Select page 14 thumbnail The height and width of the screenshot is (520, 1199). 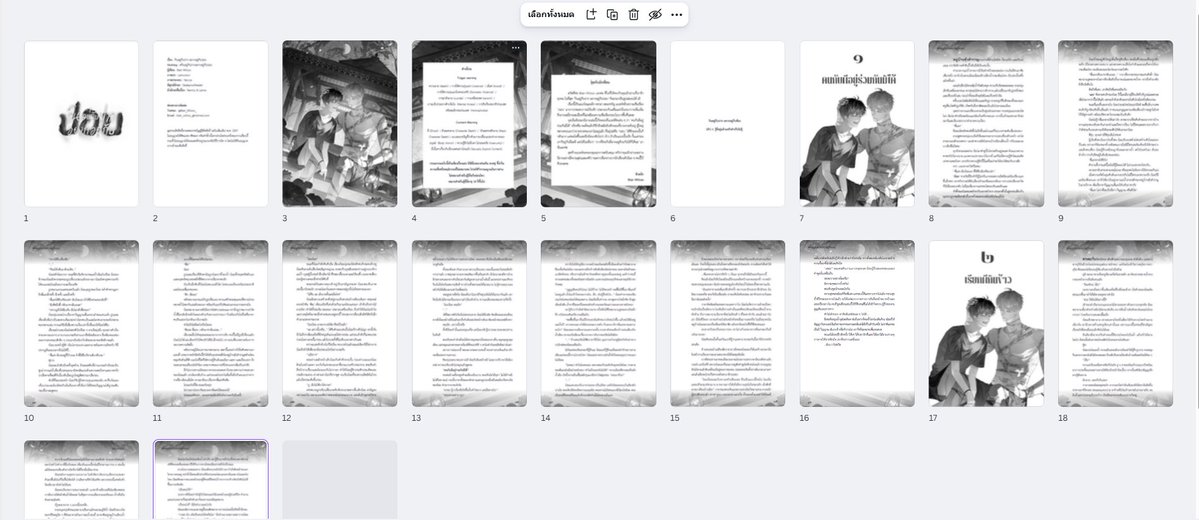click(598, 323)
